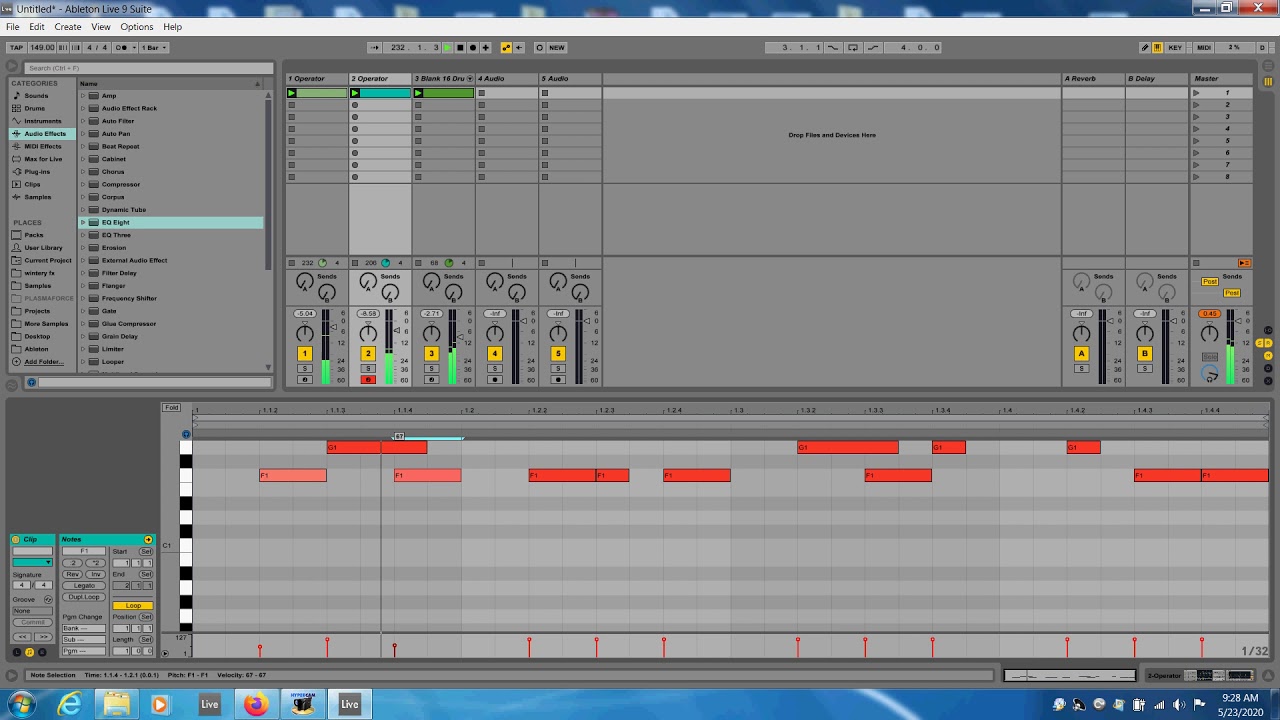Open the Clip color chooser dropdown
1280x720 pixels.
tap(32, 562)
